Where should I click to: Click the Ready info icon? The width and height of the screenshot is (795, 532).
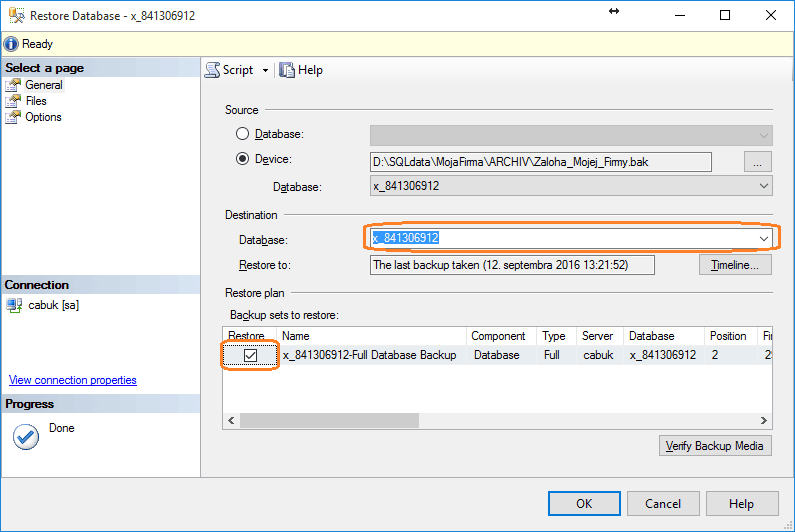(11, 44)
